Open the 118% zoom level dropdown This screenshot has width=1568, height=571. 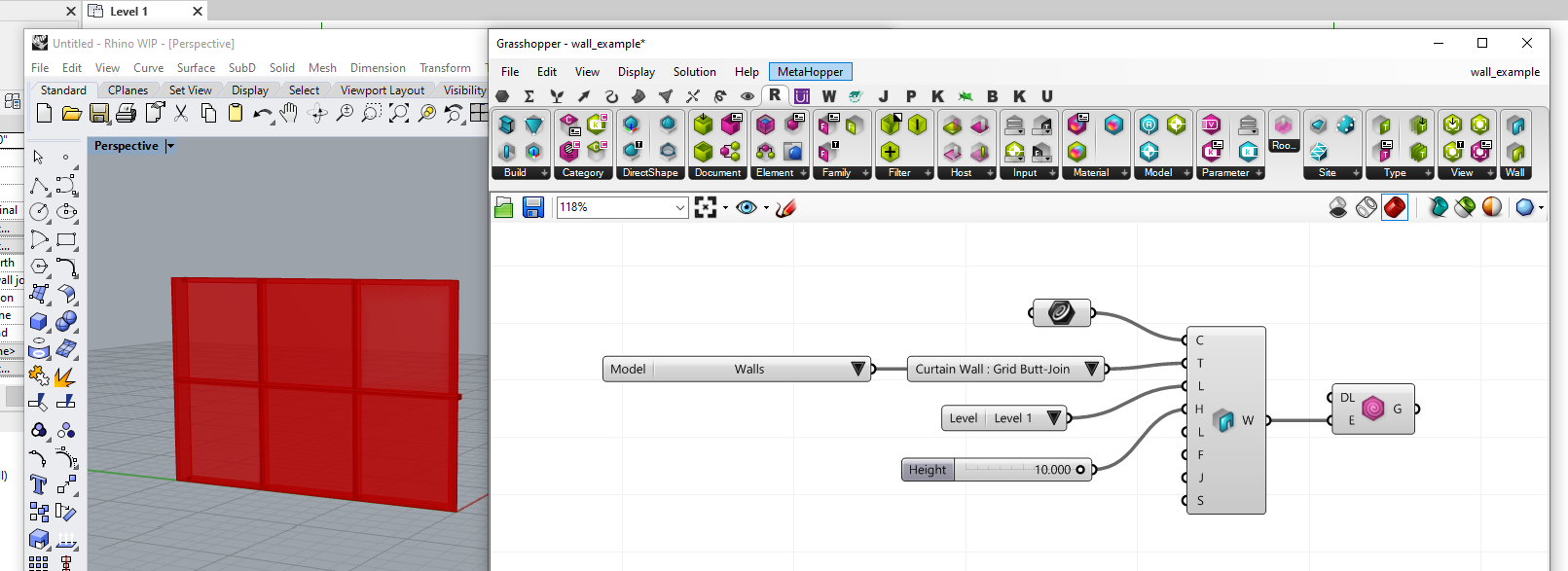pyautogui.click(x=679, y=207)
